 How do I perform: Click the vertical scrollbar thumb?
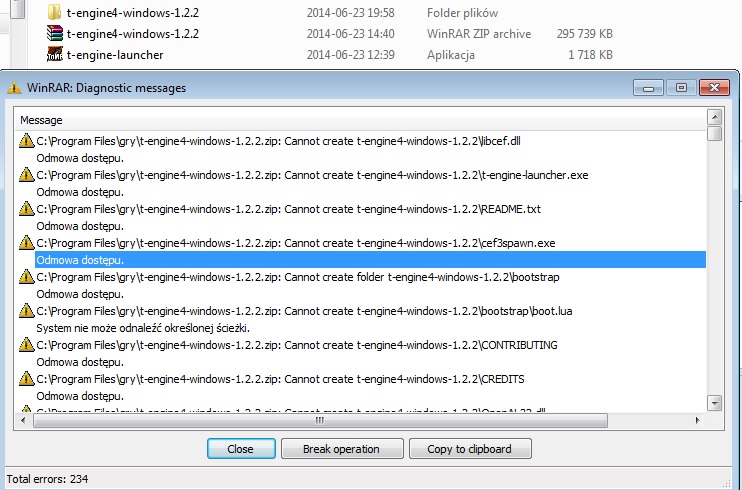coord(715,133)
